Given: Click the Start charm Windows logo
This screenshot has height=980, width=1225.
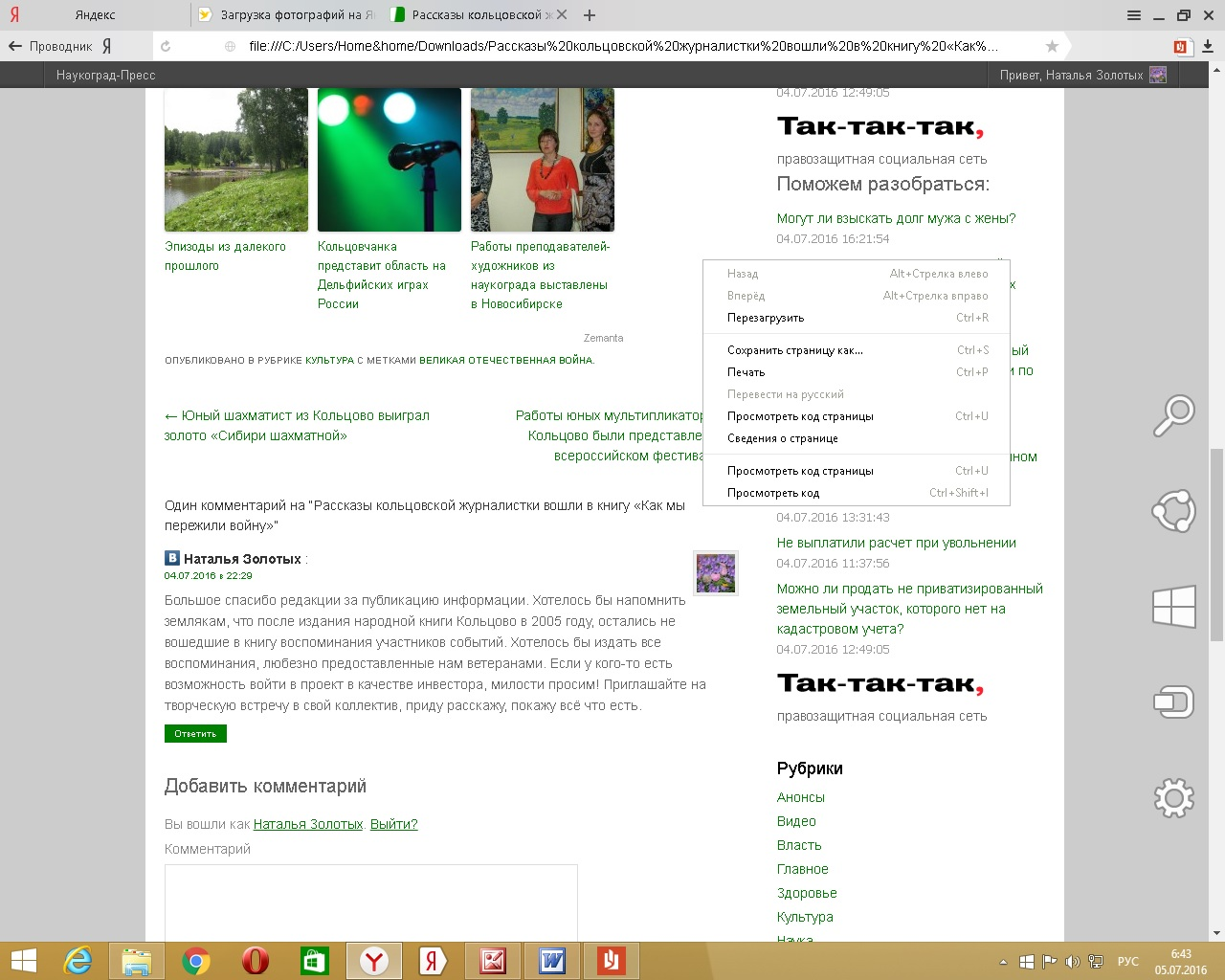Looking at the screenshot, I should coord(1173,607).
